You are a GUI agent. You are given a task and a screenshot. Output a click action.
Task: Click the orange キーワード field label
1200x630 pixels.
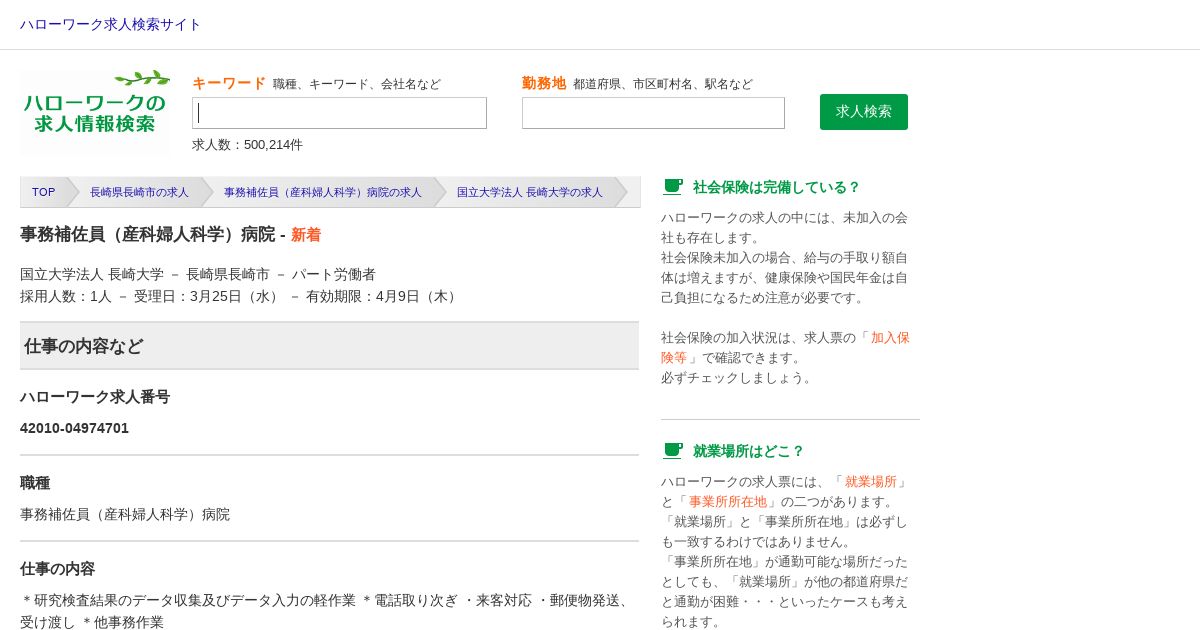coord(229,83)
